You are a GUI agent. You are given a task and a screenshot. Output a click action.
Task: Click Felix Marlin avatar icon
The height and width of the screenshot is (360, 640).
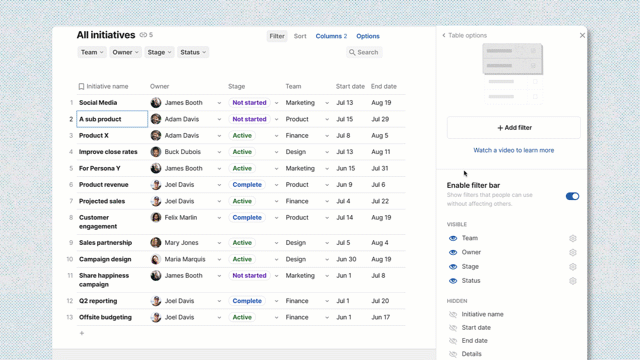pyautogui.click(x=156, y=218)
